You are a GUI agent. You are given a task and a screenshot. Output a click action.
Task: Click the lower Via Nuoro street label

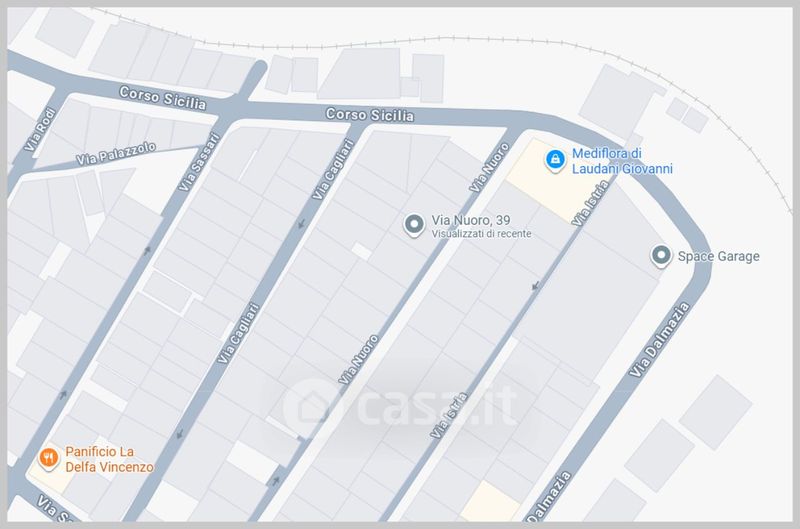[359, 359]
